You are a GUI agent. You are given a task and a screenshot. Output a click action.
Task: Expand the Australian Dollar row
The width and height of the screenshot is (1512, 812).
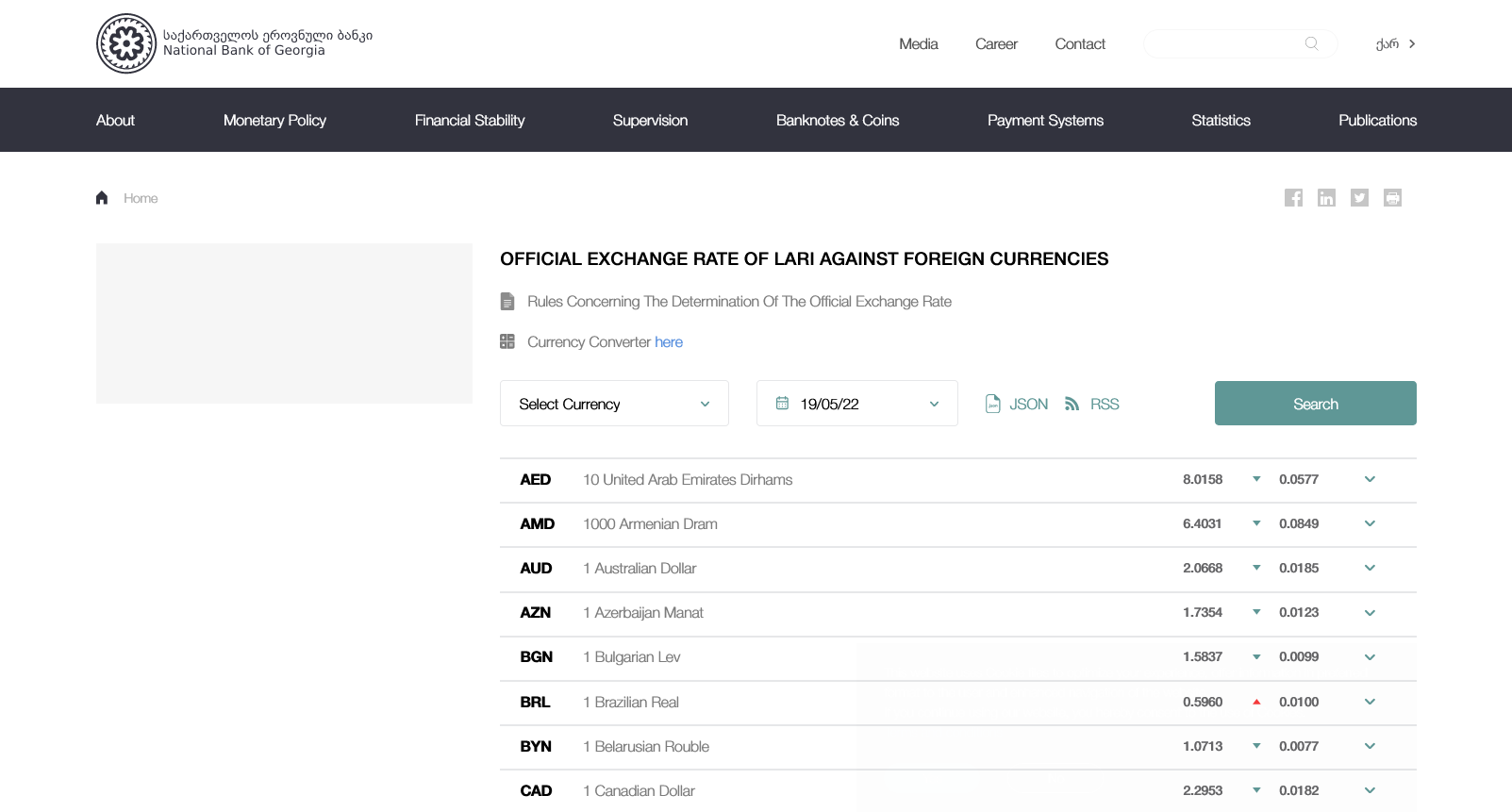tap(1370, 569)
